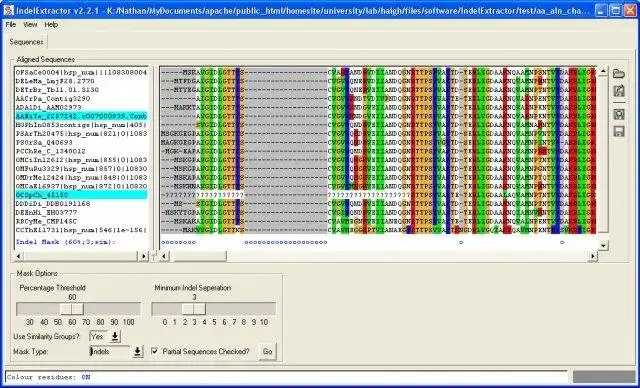Select the AACrPa_Contig3290 sequence row
This screenshot has height=388, width=640.
pyautogui.click(x=81, y=99)
